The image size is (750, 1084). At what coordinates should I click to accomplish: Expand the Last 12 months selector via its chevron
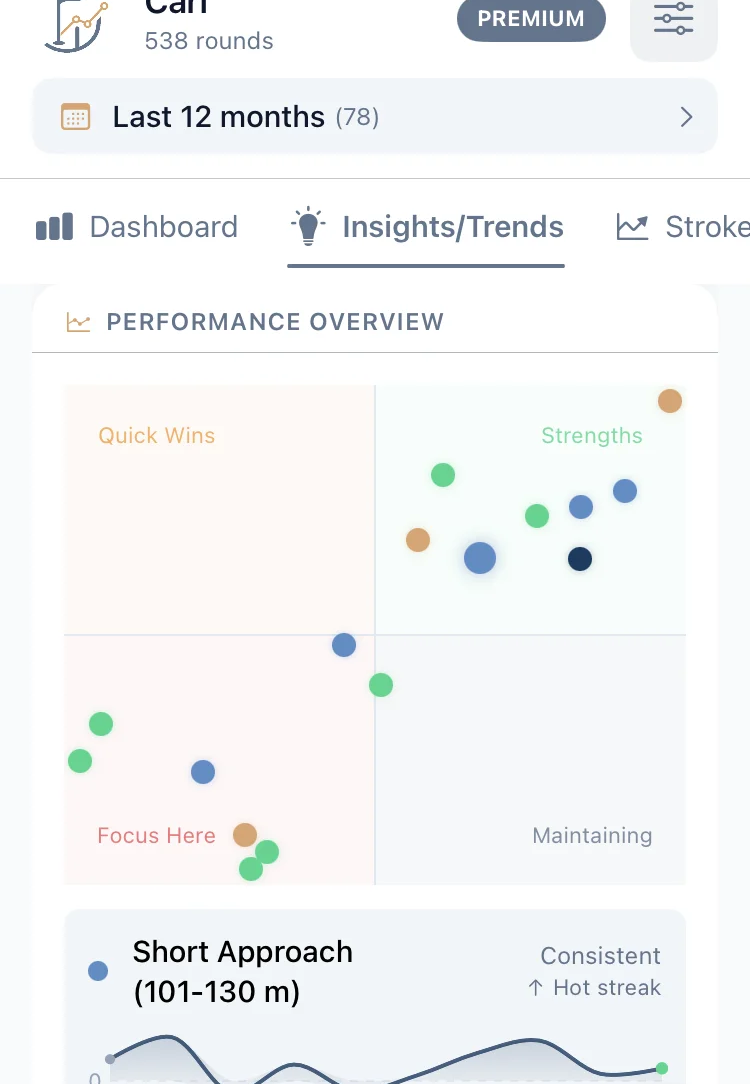686,117
